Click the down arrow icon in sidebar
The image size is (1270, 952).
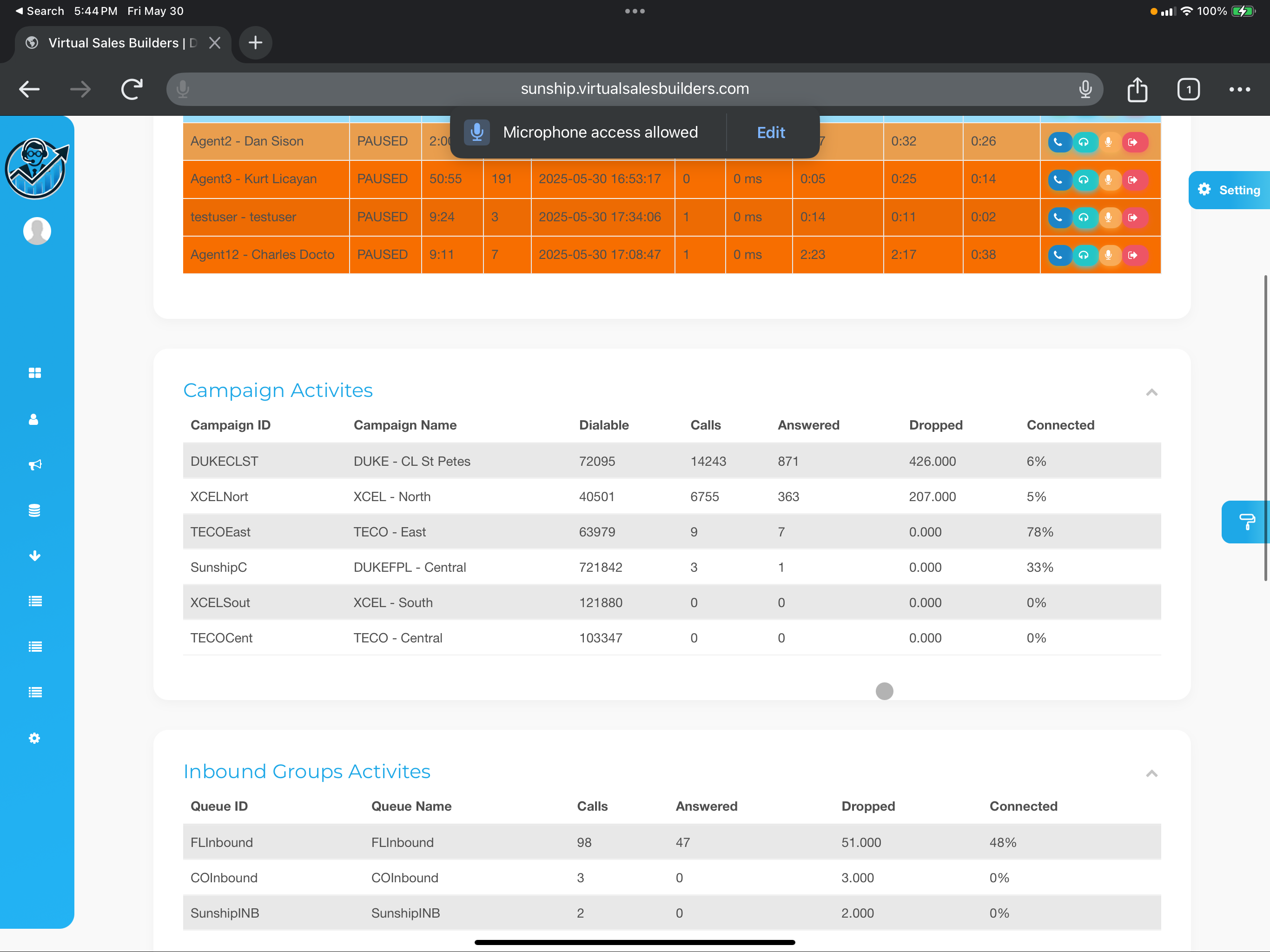pyautogui.click(x=35, y=556)
